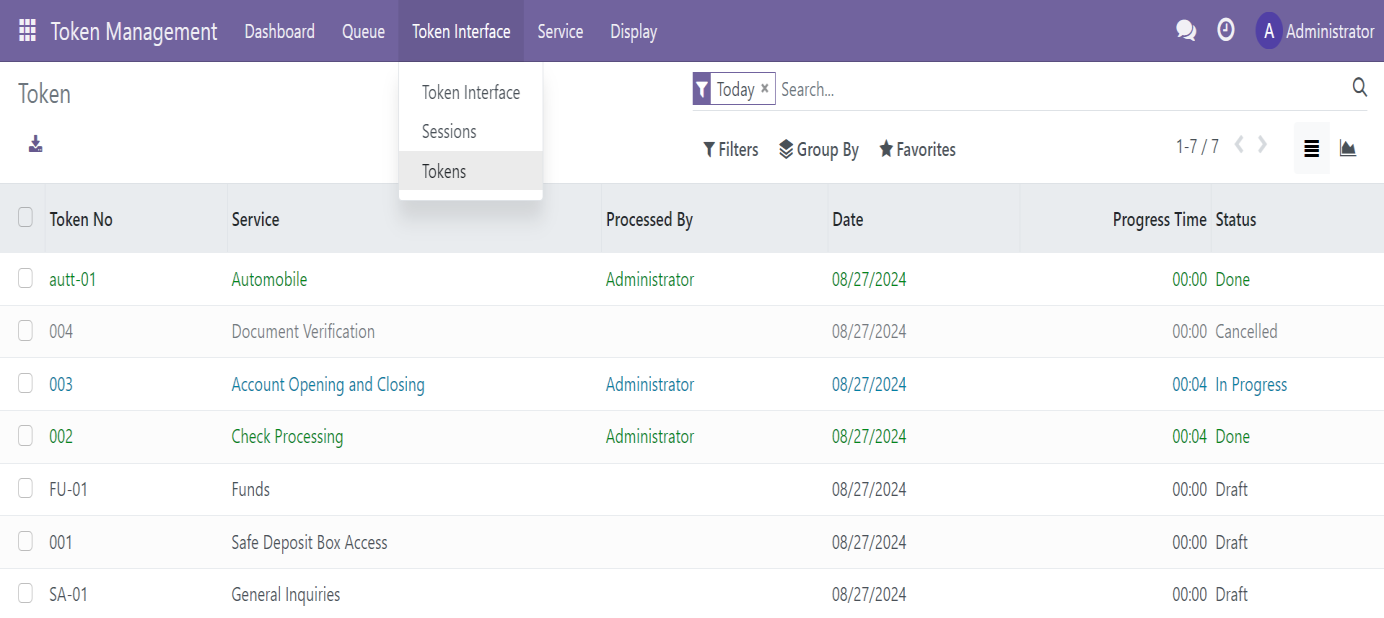Sort by the Status column header
1384x618 pixels.
pos(1236,219)
